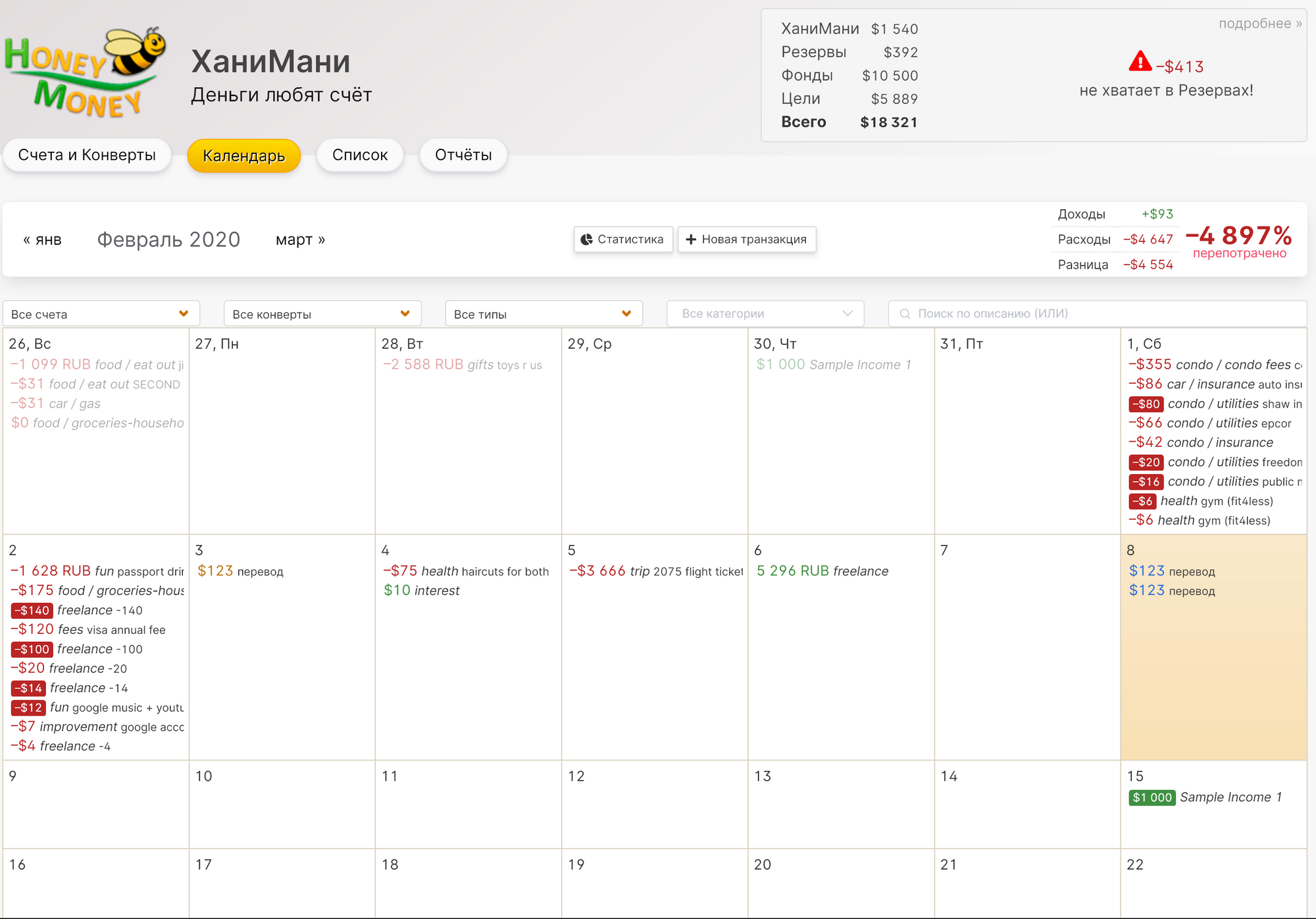Expand the Все конверты filter
The image size is (1316, 919).
point(322,314)
